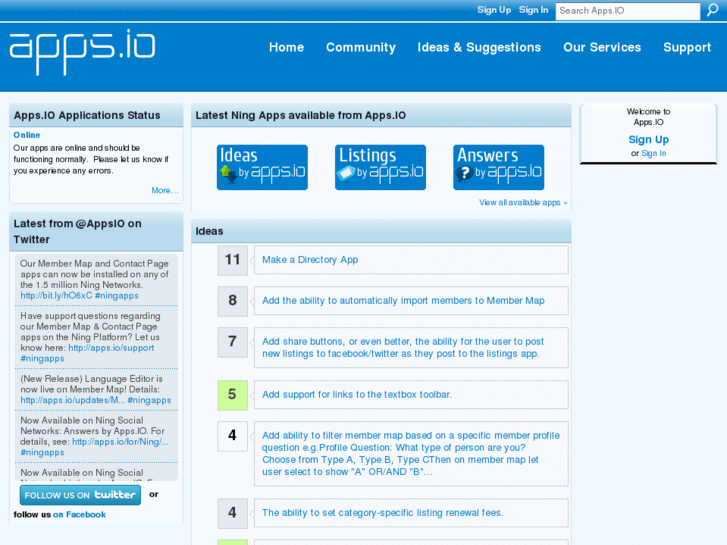
Task: Click the green 5 vote box
Action: click(232, 395)
